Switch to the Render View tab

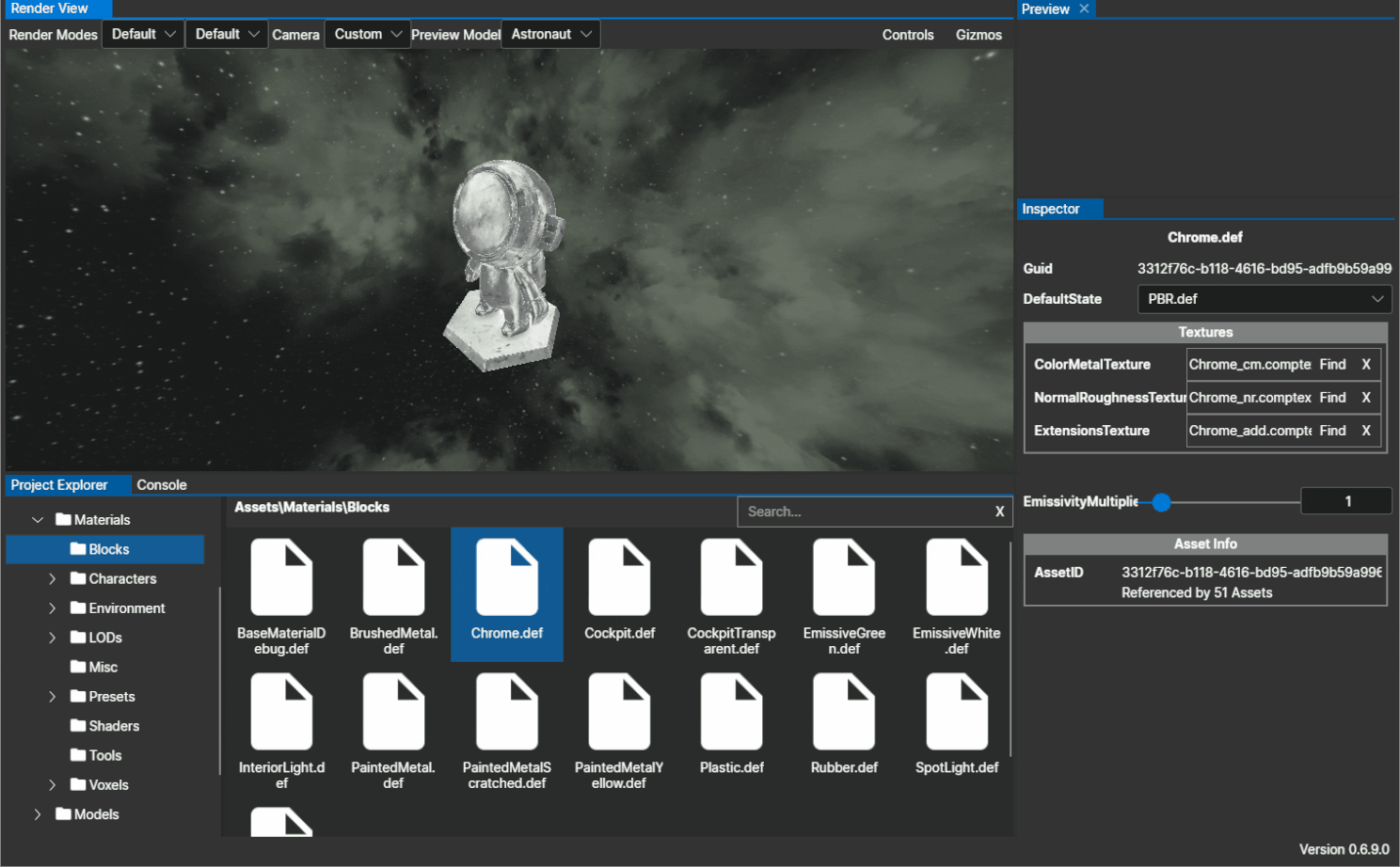coord(56,8)
